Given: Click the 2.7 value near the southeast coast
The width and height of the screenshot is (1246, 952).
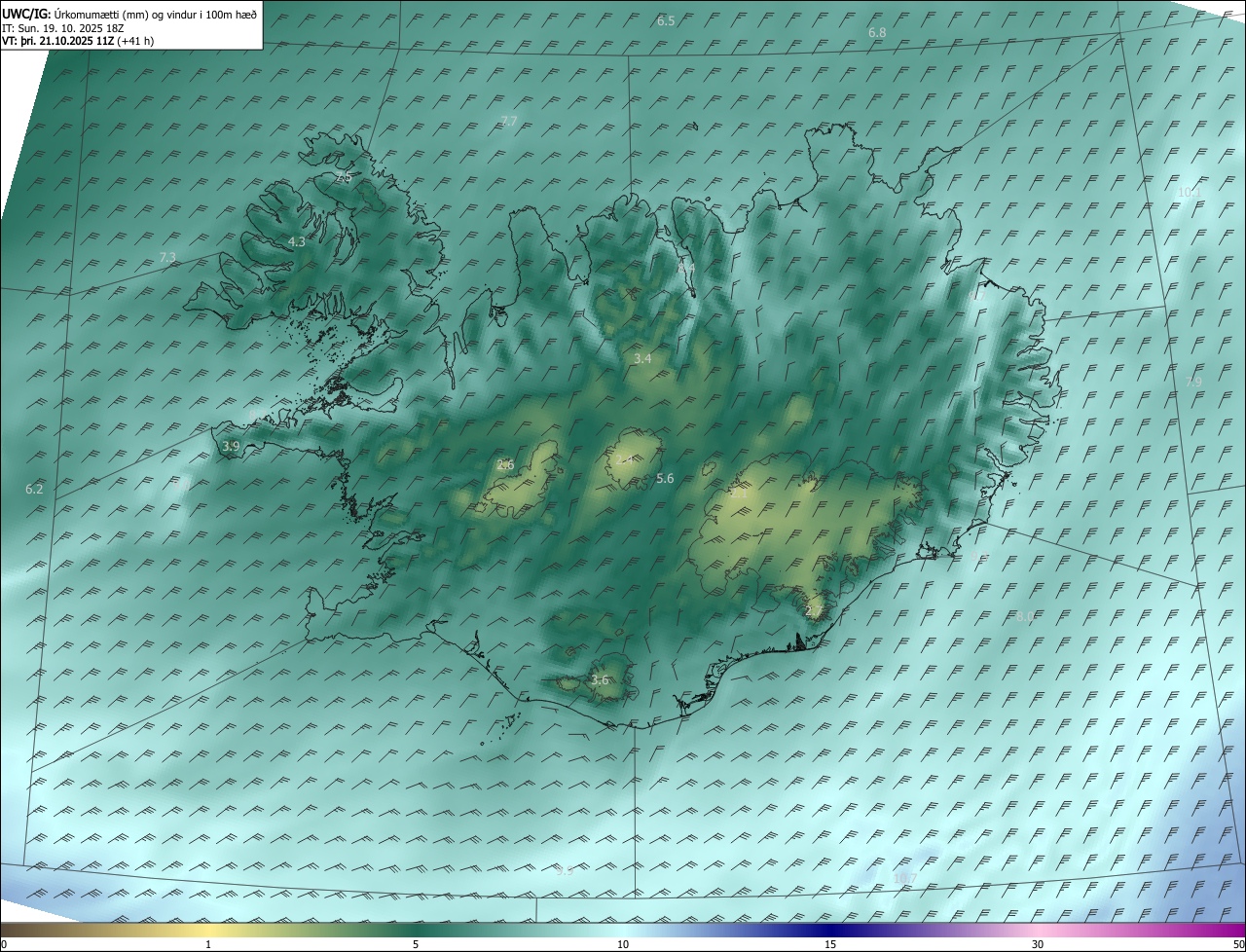Looking at the screenshot, I should (x=814, y=611).
